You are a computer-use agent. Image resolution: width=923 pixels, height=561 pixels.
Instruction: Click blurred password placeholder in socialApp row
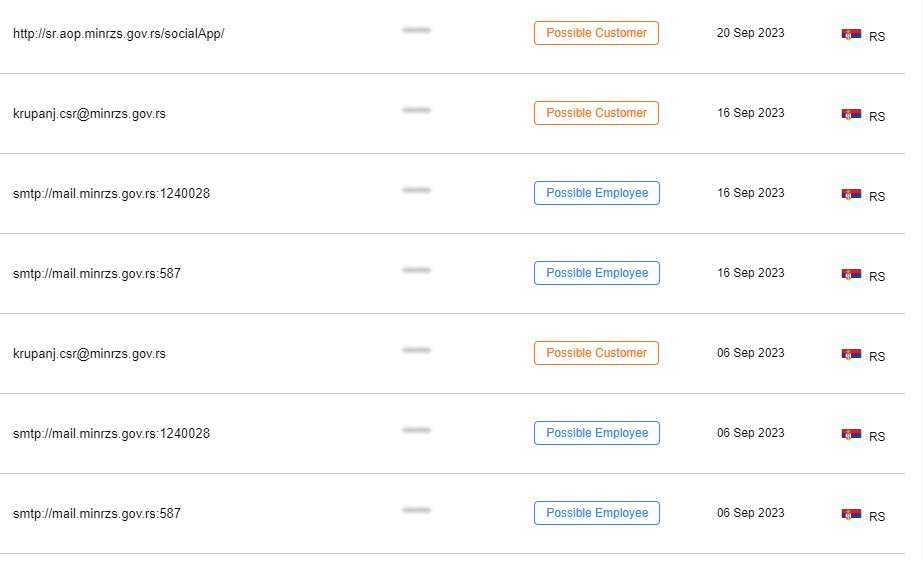click(x=417, y=30)
